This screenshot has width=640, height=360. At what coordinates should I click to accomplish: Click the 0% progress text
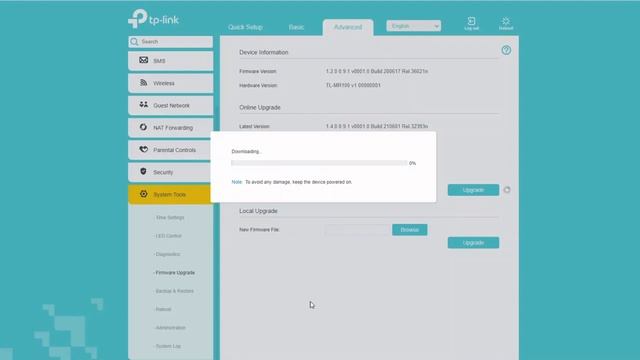[x=413, y=163]
